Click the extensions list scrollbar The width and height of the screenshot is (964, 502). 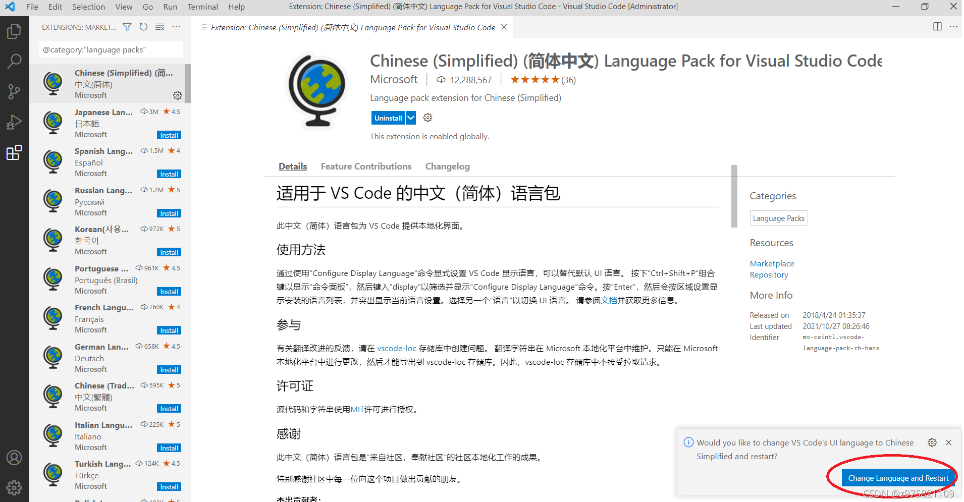tap(188, 83)
